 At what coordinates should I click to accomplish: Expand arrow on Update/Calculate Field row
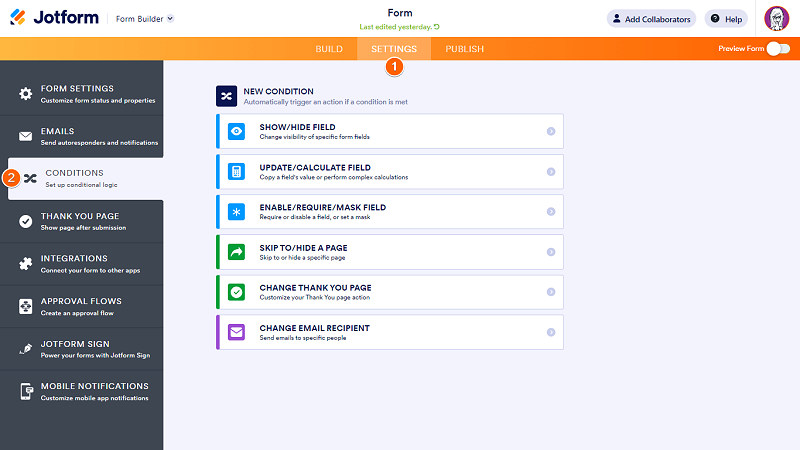(x=551, y=171)
